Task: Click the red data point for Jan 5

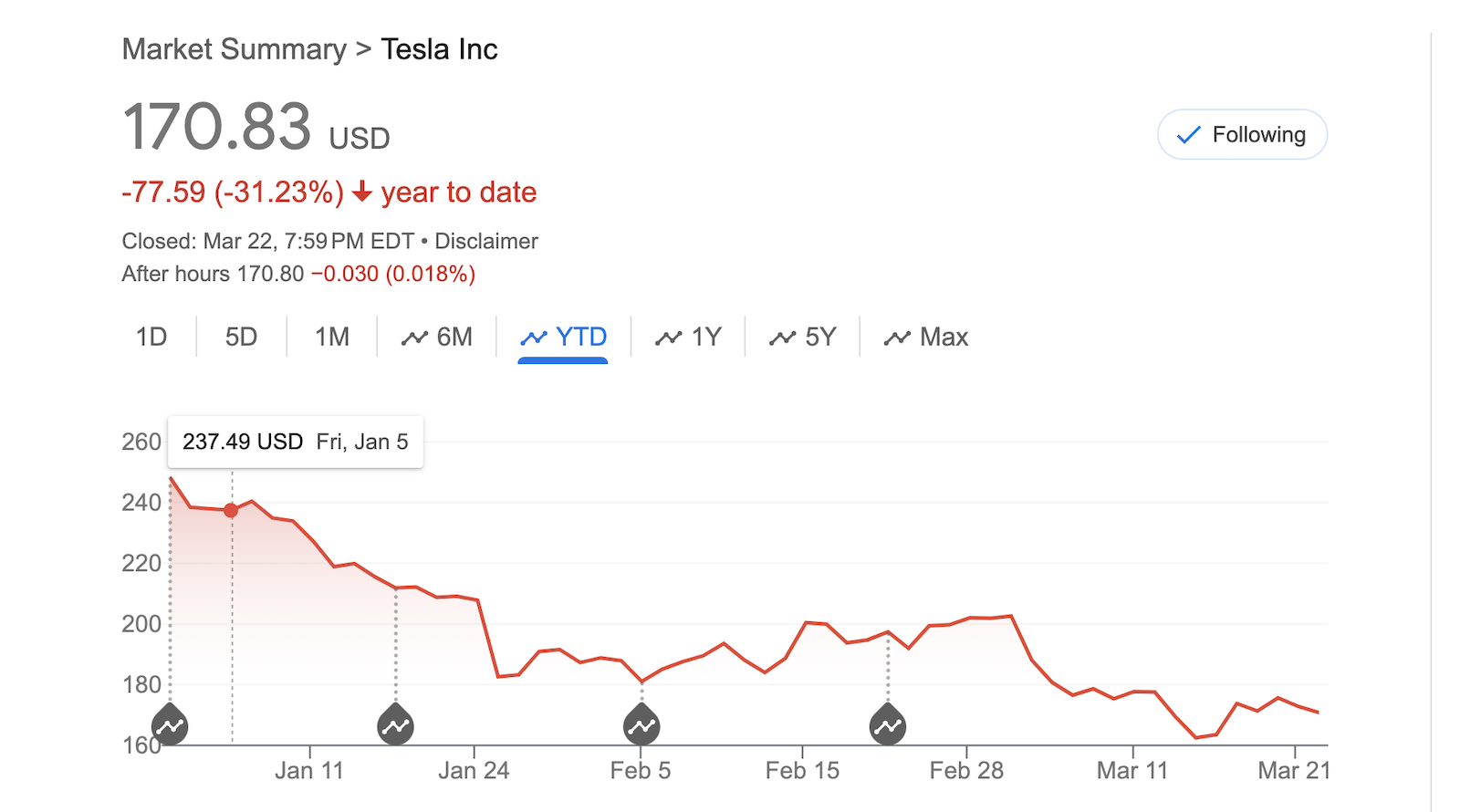Action: pos(232,511)
